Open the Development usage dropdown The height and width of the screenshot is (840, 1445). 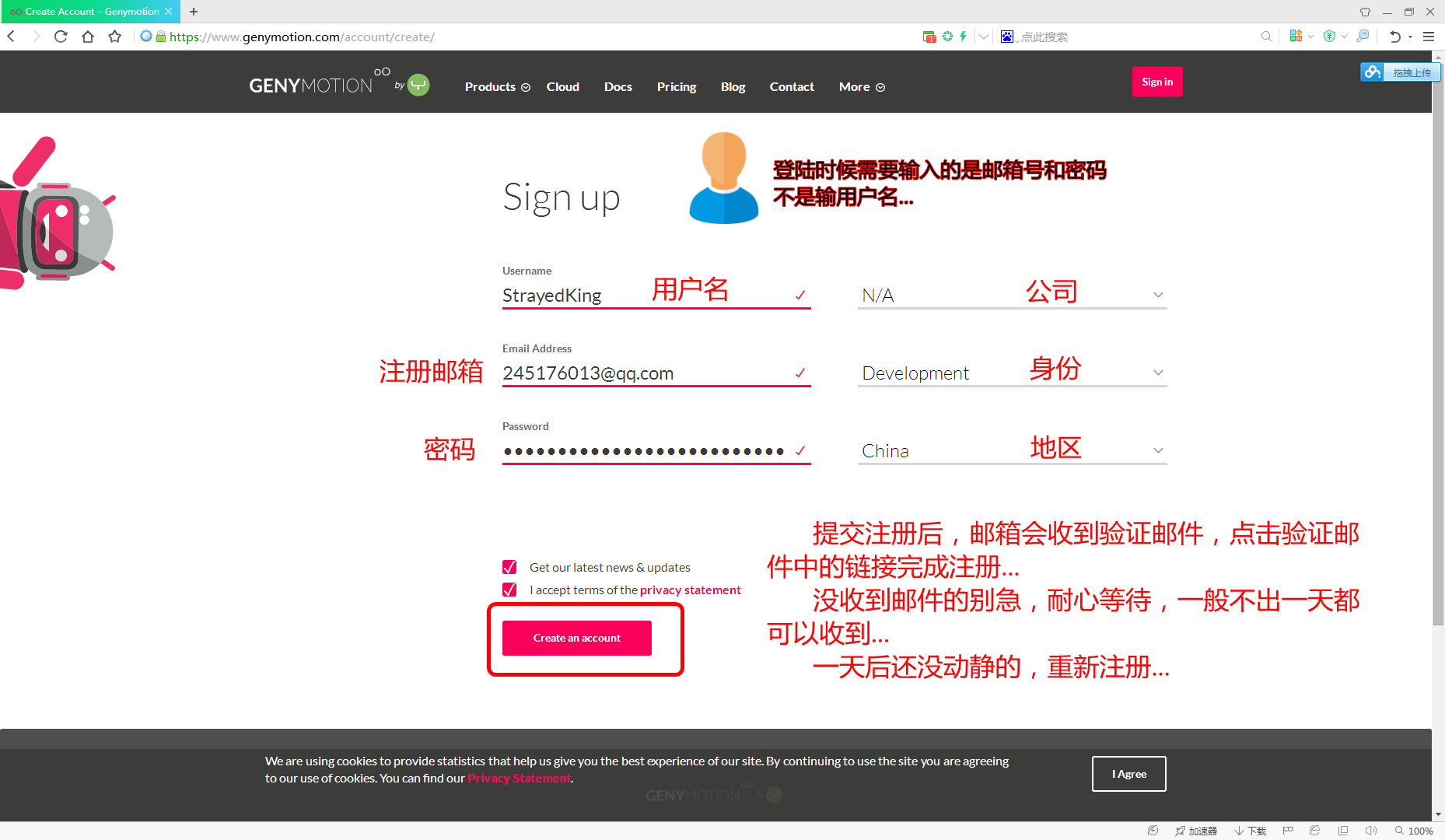[1012, 373]
